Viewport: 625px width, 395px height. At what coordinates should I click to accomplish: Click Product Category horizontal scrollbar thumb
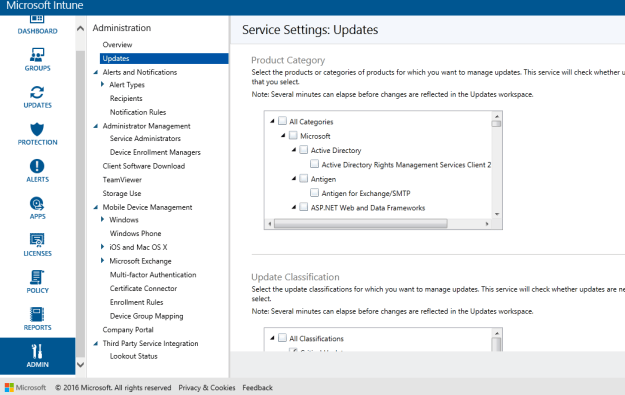point(361,224)
